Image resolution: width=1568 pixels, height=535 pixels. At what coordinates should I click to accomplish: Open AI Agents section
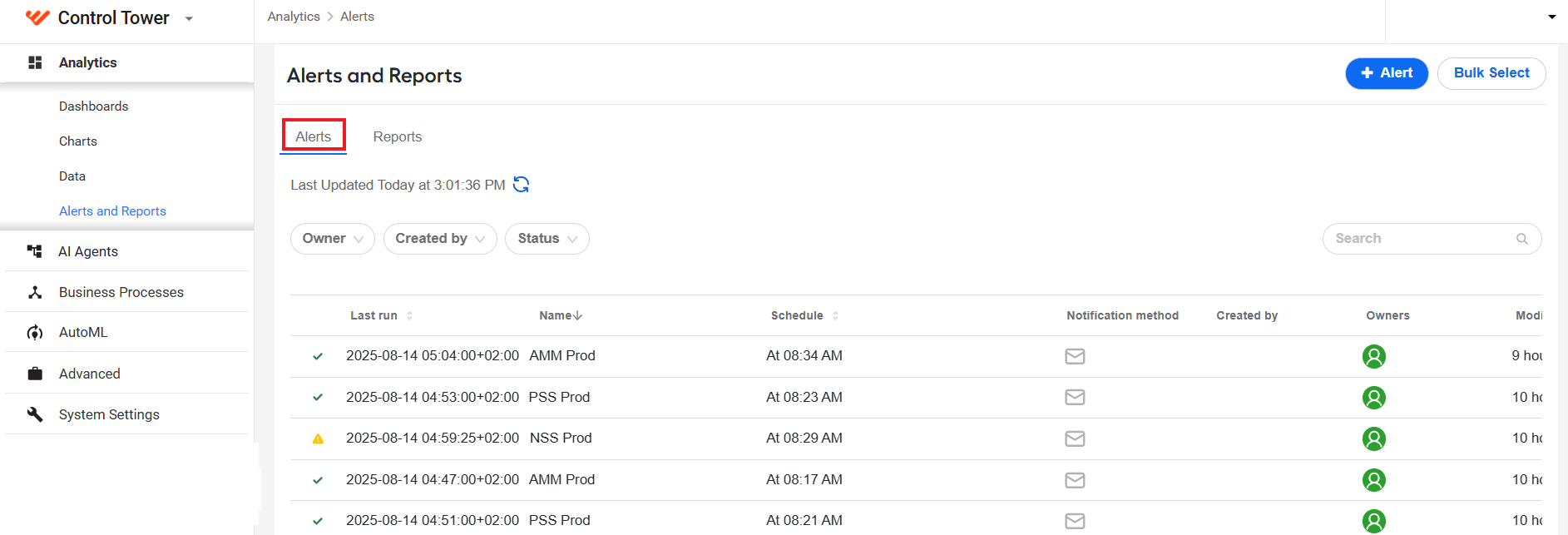(88, 251)
